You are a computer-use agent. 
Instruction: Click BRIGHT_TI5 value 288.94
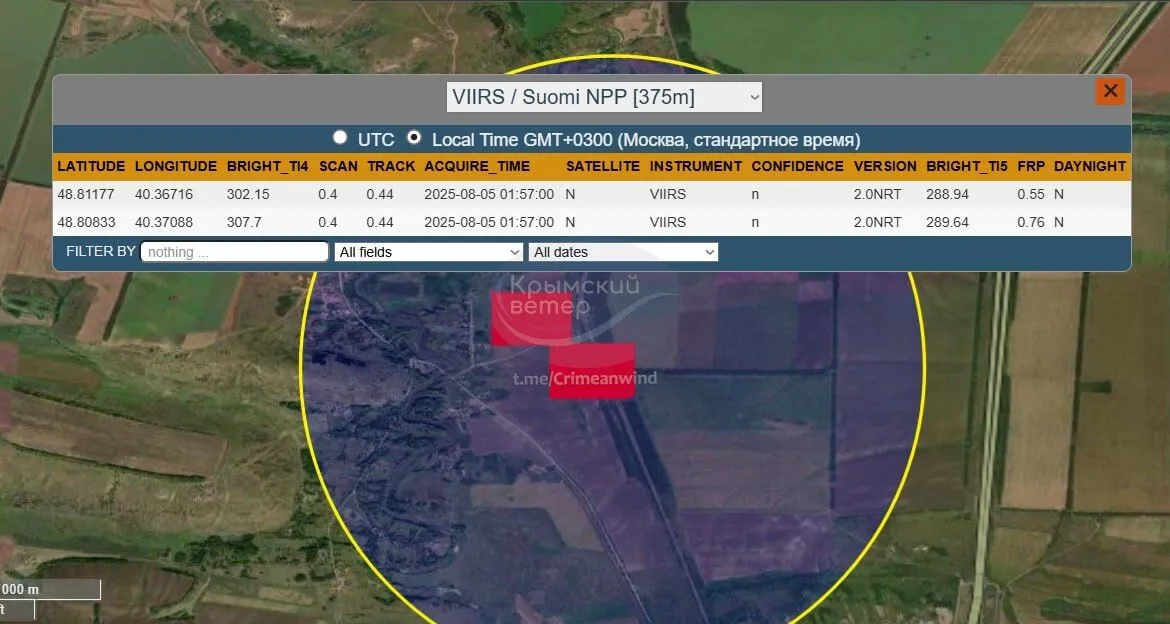click(948, 194)
